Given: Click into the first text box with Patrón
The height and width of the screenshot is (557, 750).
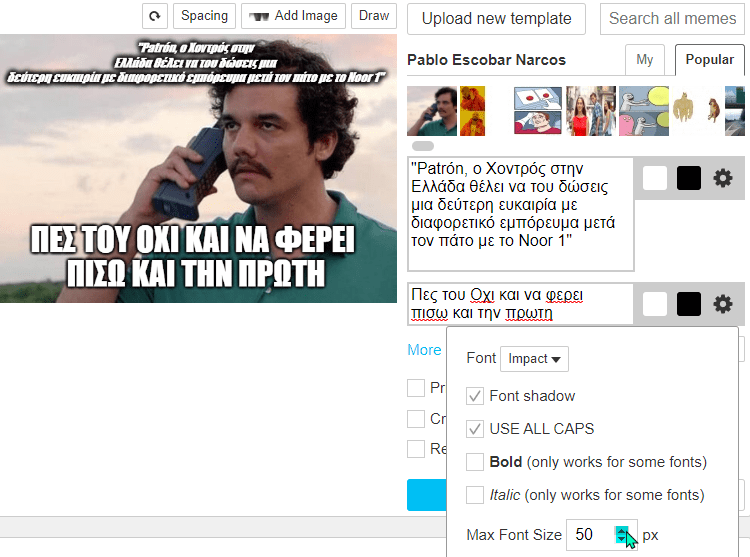Looking at the screenshot, I should pyautogui.click(x=521, y=214).
